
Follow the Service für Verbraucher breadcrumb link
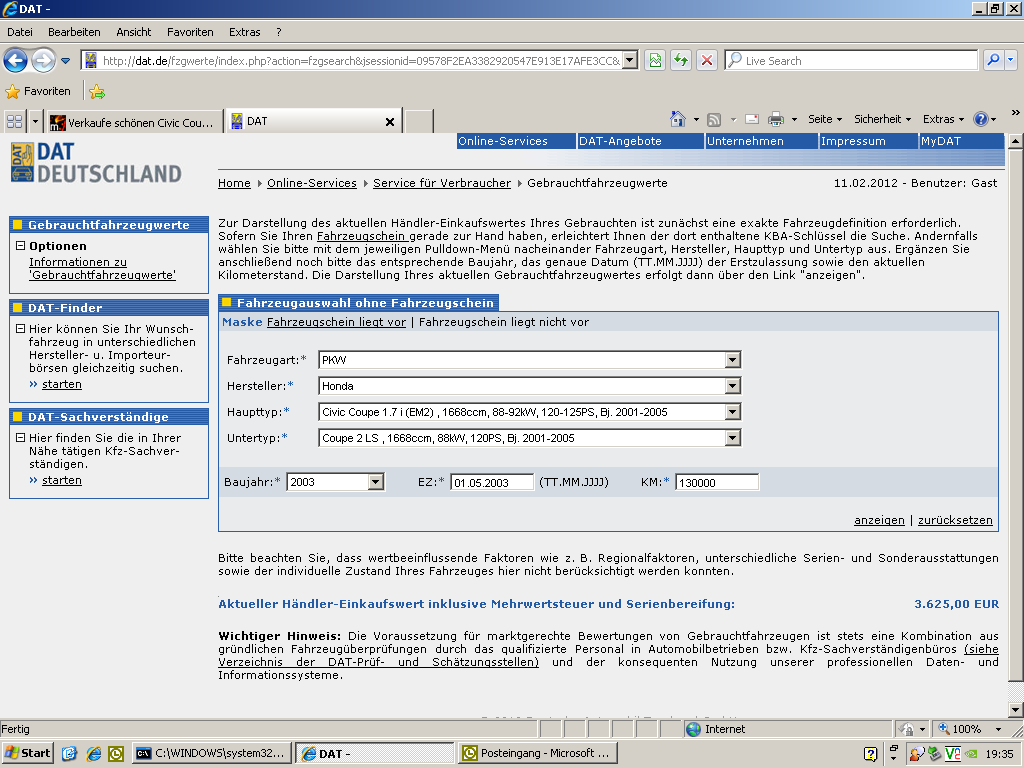point(441,183)
